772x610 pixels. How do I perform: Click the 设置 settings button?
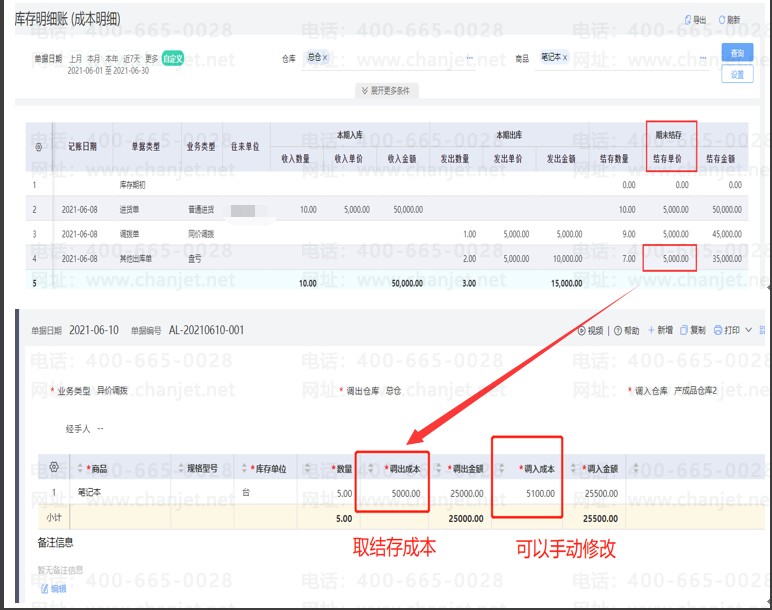[x=737, y=74]
